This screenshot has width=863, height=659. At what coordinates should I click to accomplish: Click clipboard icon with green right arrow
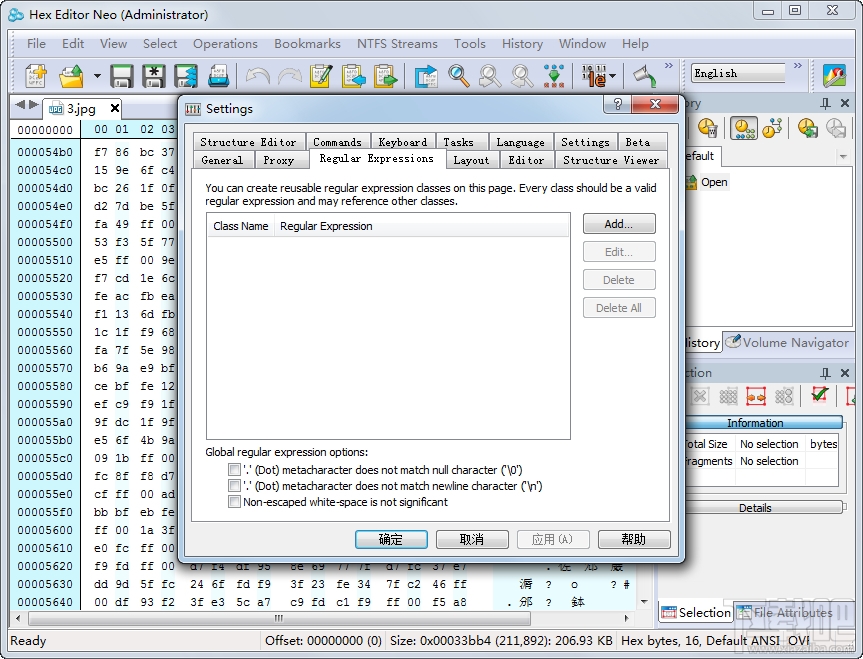click(x=385, y=76)
